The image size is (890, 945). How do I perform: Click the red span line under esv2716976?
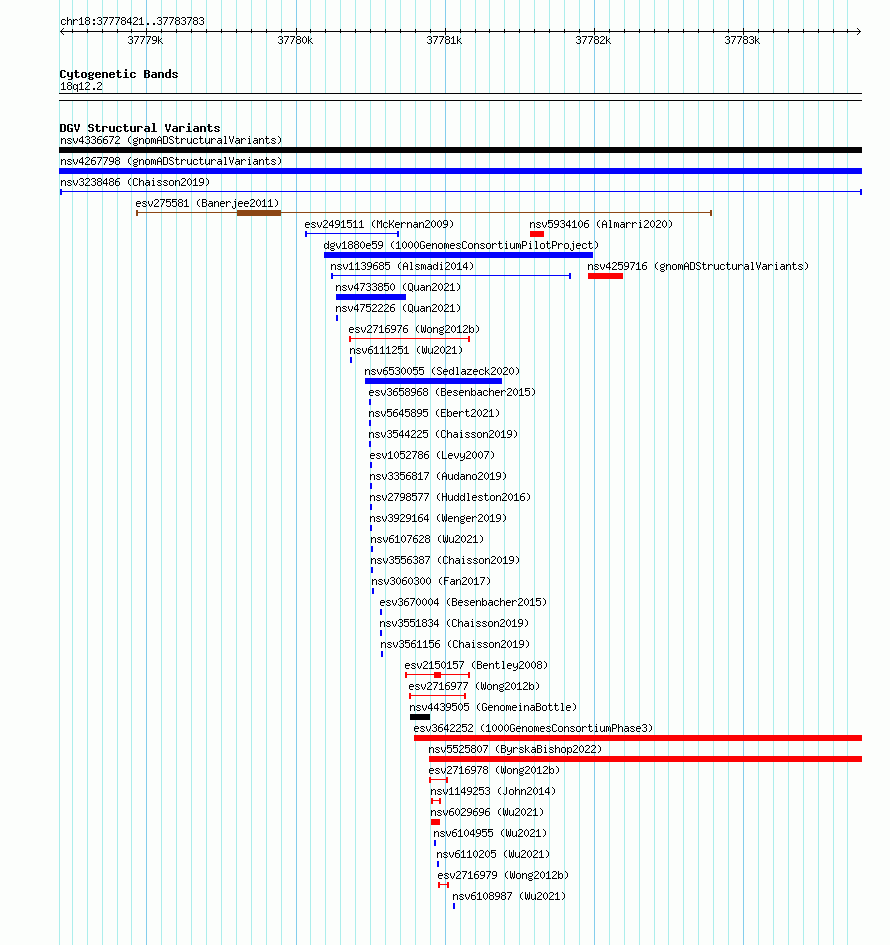[409, 339]
